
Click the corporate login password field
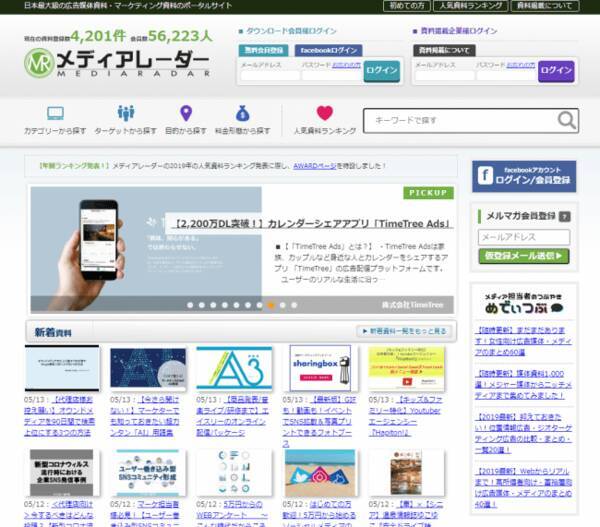(x=506, y=75)
